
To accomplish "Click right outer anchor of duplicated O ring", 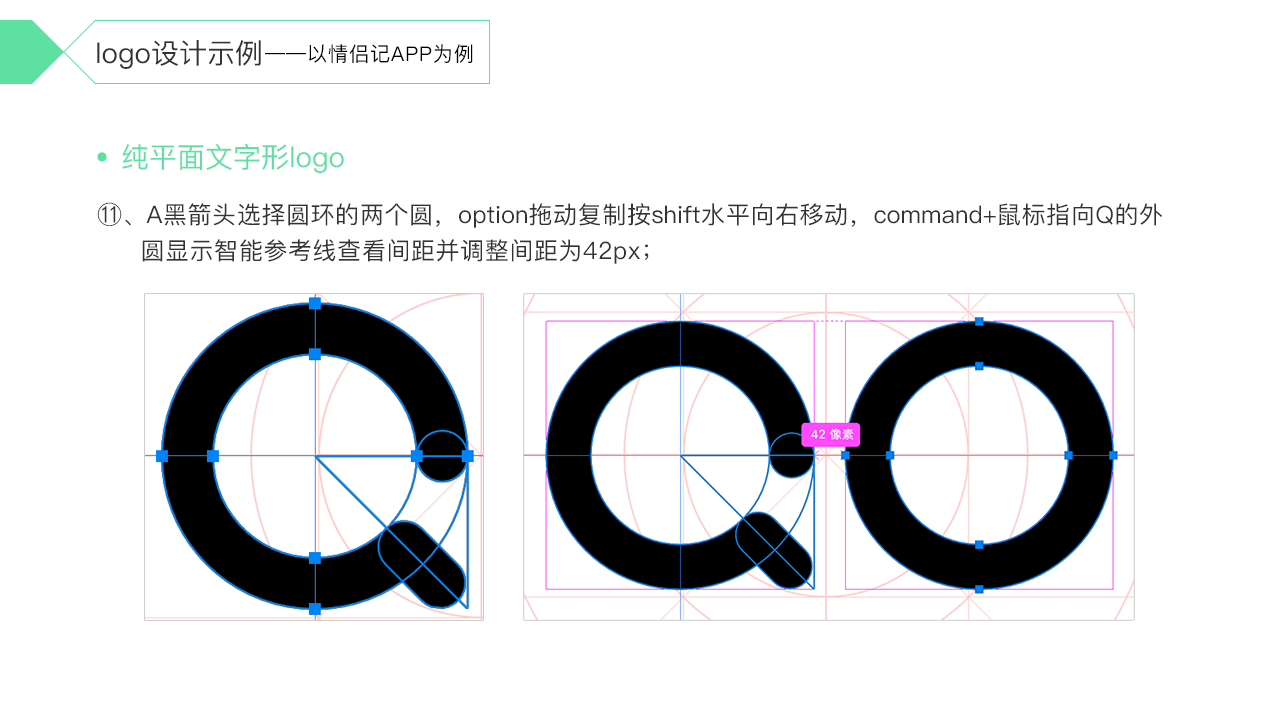I will [1113, 455].
